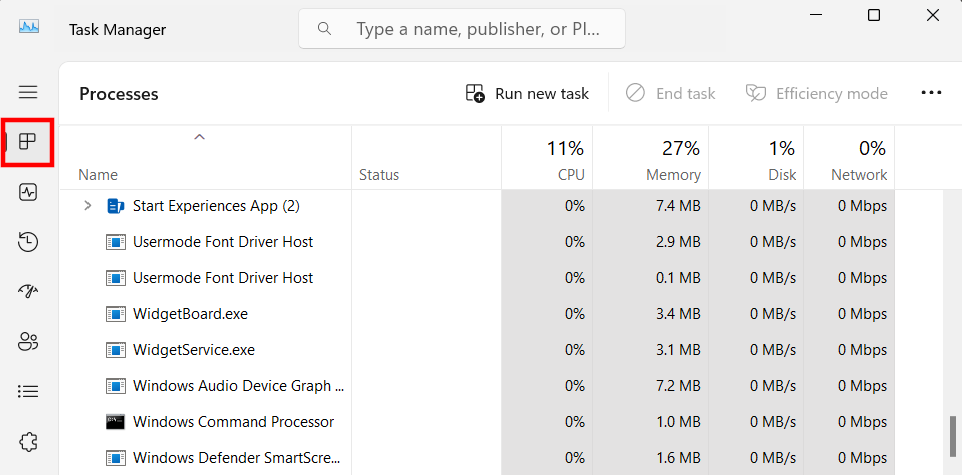Select Windows Audio Device Graph process
The width and height of the screenshot is (962, 475).
pyautogui.click(x=238, y=386)
